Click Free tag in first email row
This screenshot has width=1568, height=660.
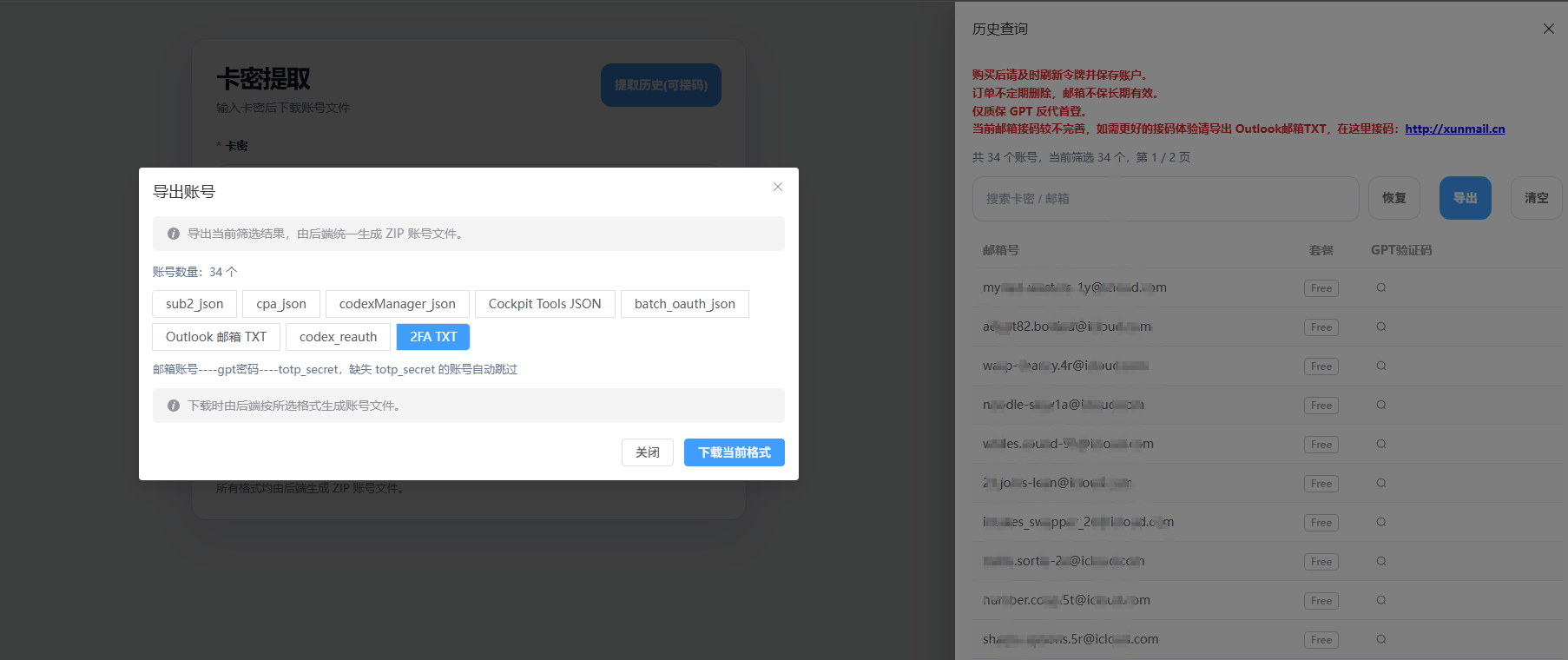point(1321,288)
